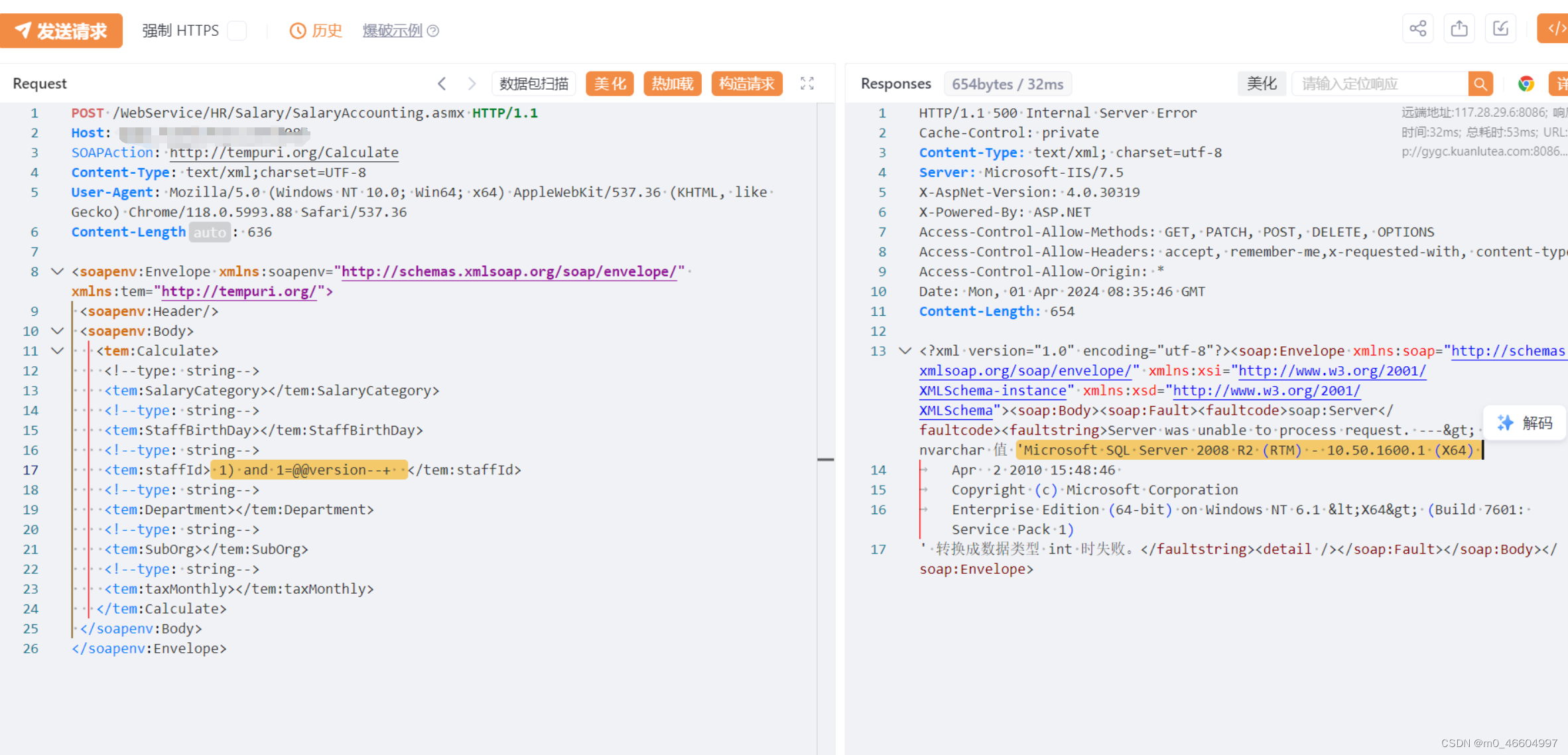The height and width of the screenshot is (755, 1568).
Task: Click the HTTP/1.1 500 status line
Action: 1058,113
